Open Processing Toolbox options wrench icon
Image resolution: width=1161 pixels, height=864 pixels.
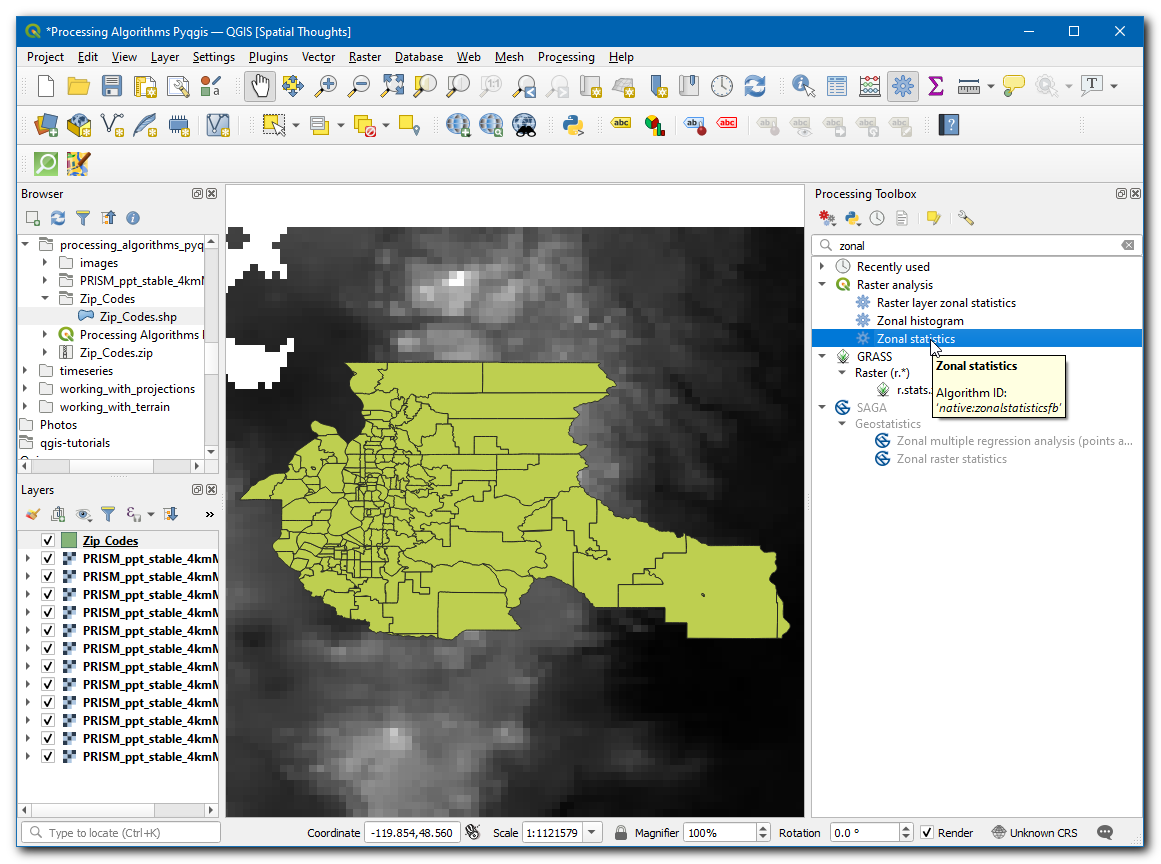[965, 218]
